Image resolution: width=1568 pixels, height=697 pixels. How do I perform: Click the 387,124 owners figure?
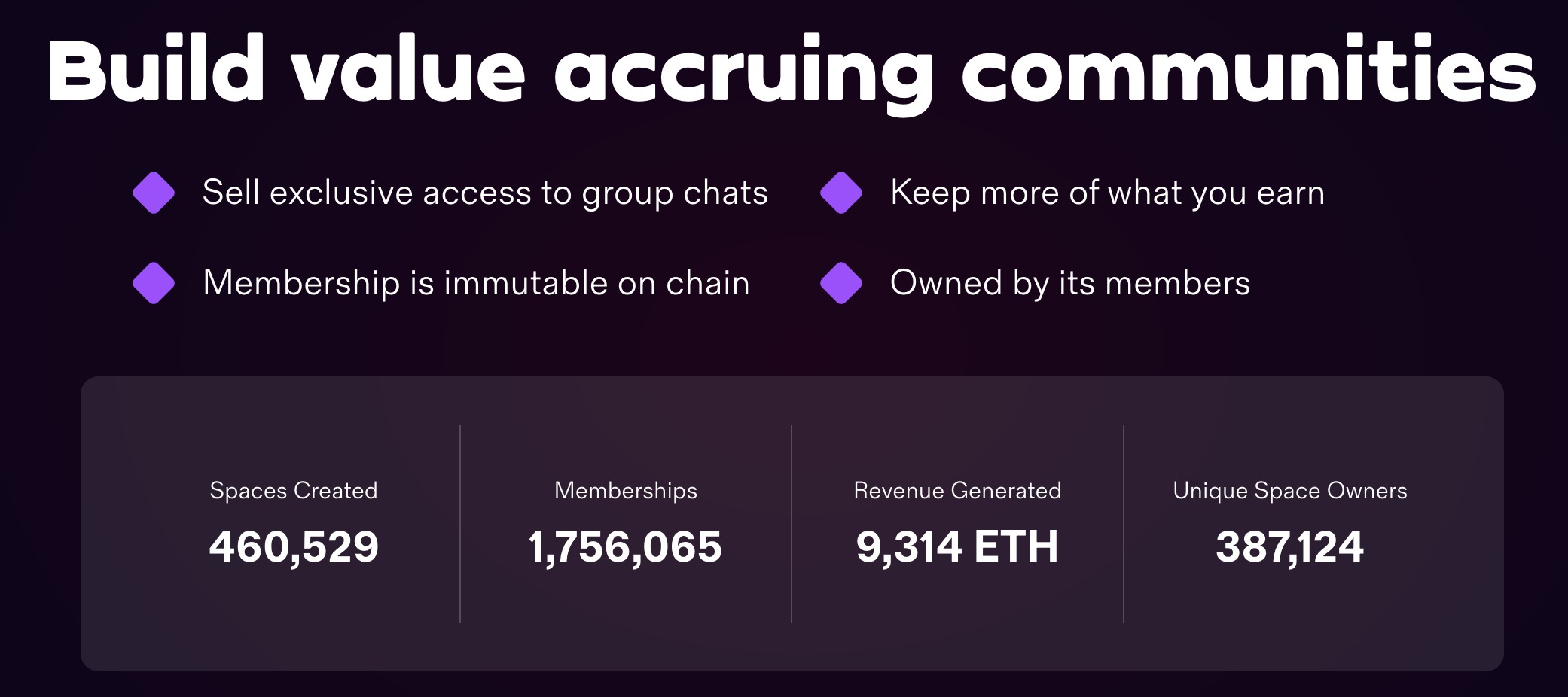(x=1289, y=547)
